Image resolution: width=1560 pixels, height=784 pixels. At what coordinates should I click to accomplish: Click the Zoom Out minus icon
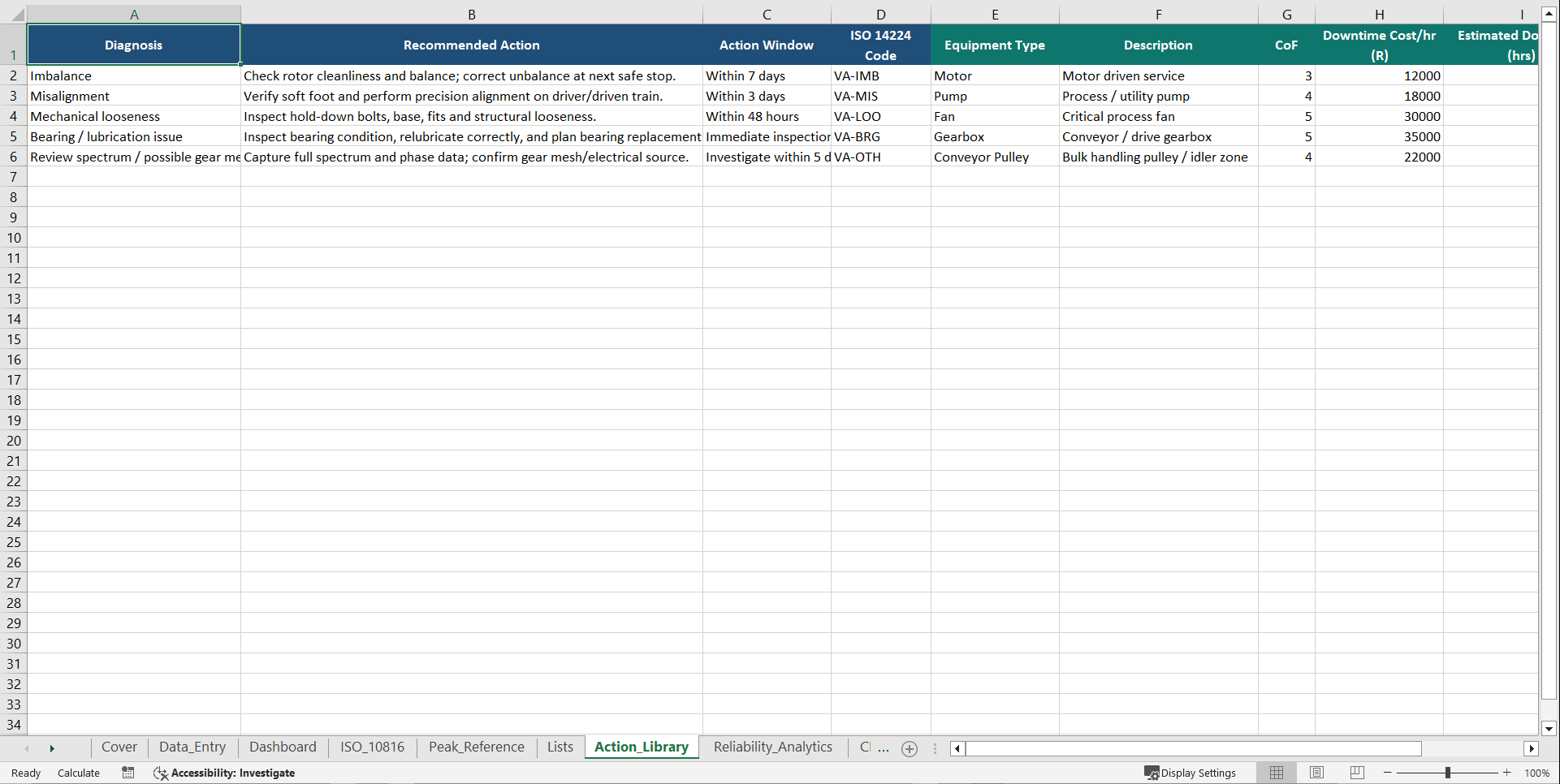pos(1387,773)
